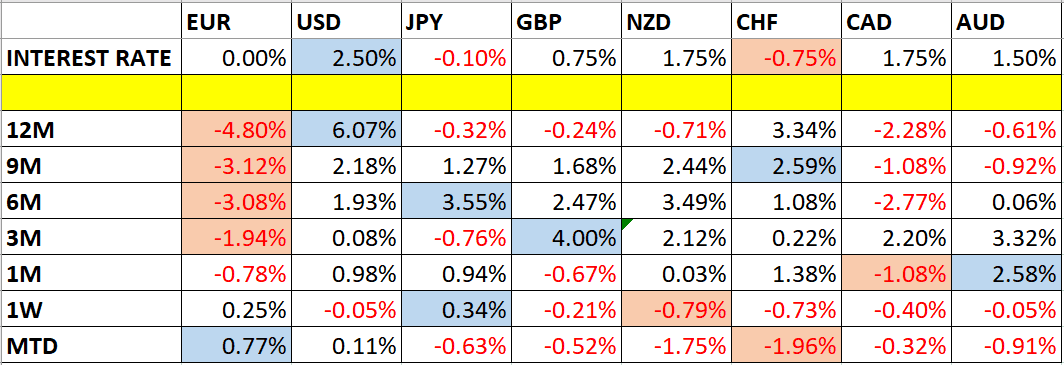Select the CAD 1M cell -1.08%

[x=897, y=274]
